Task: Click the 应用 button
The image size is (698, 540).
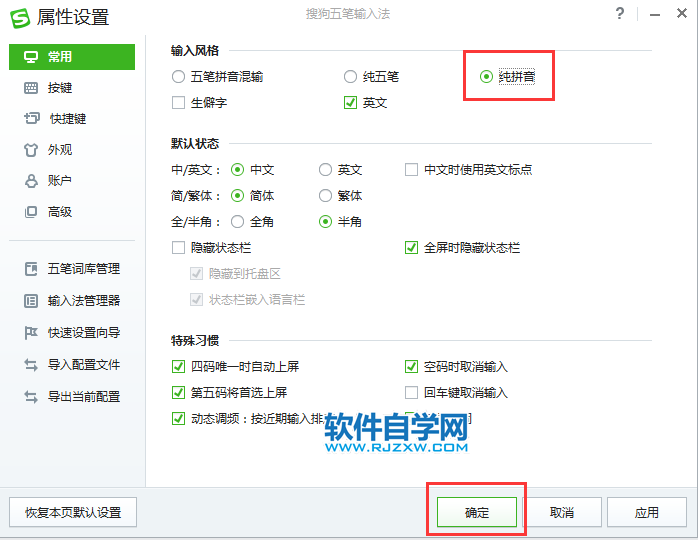Action: point(647,512)
